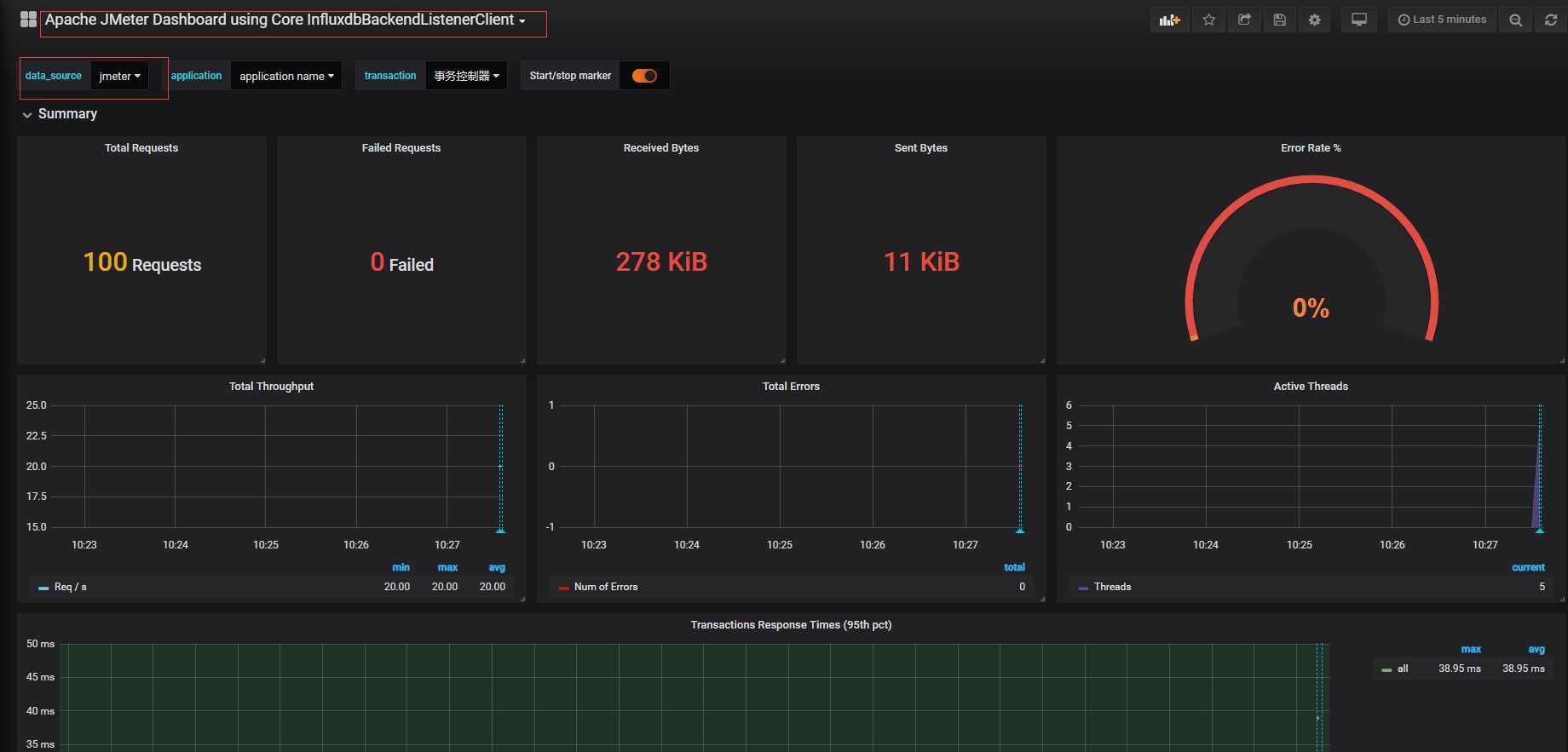This screenshot has width=1568, height=752.
Task: Save the dashboard via disk icon
Action: pyautogui.click(x=1279, y=20)
